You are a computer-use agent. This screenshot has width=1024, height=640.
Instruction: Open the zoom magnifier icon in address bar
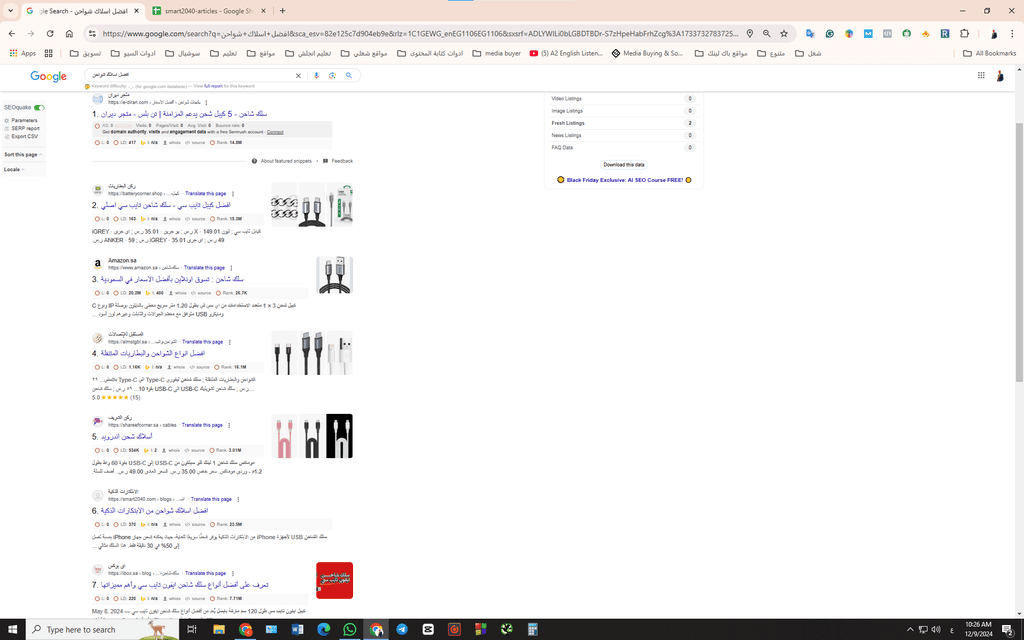[x=767, y=33]
